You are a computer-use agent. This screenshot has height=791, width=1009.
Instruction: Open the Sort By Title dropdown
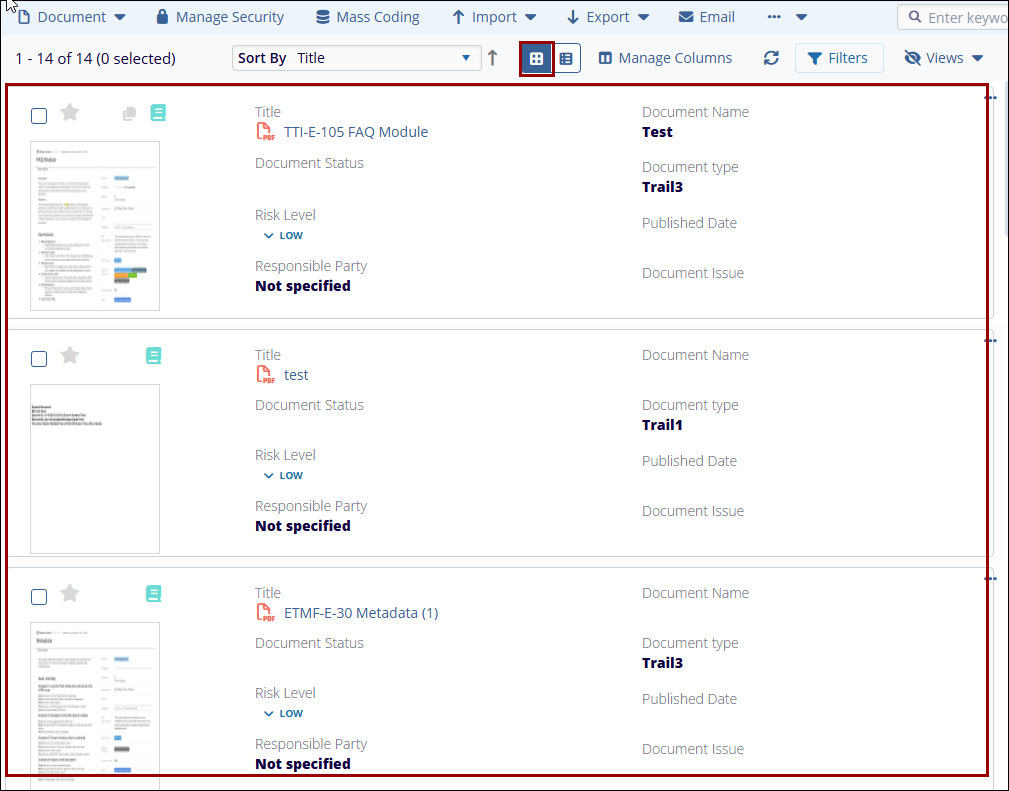pos(354,58)
